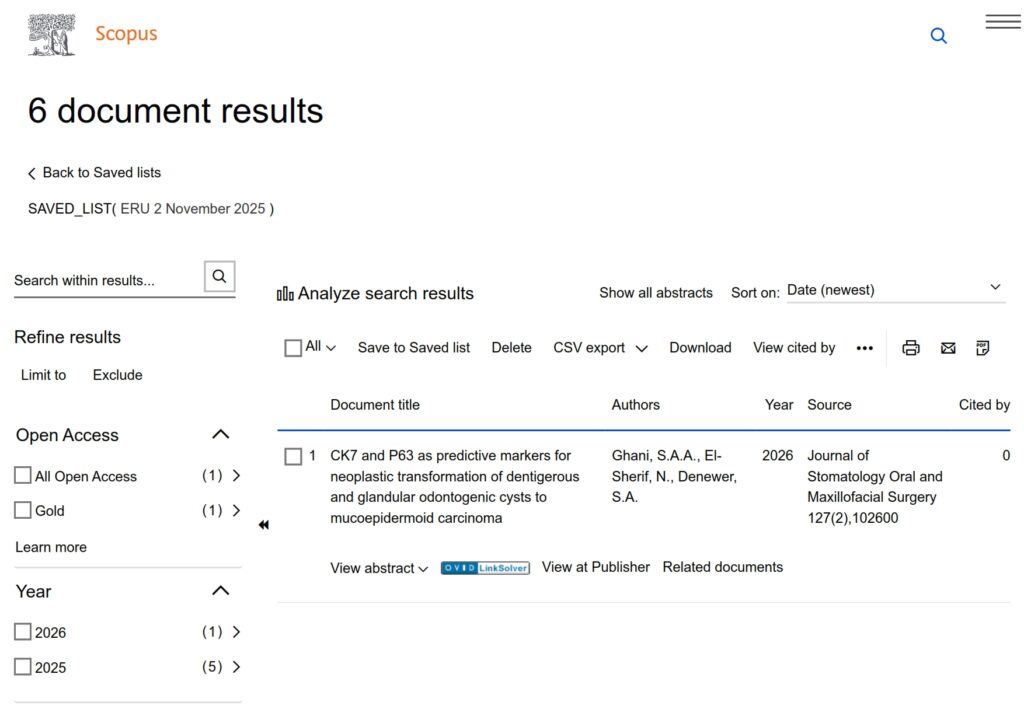
Task: Select document 1 checkbox
Action: click(x=293, y=456)
